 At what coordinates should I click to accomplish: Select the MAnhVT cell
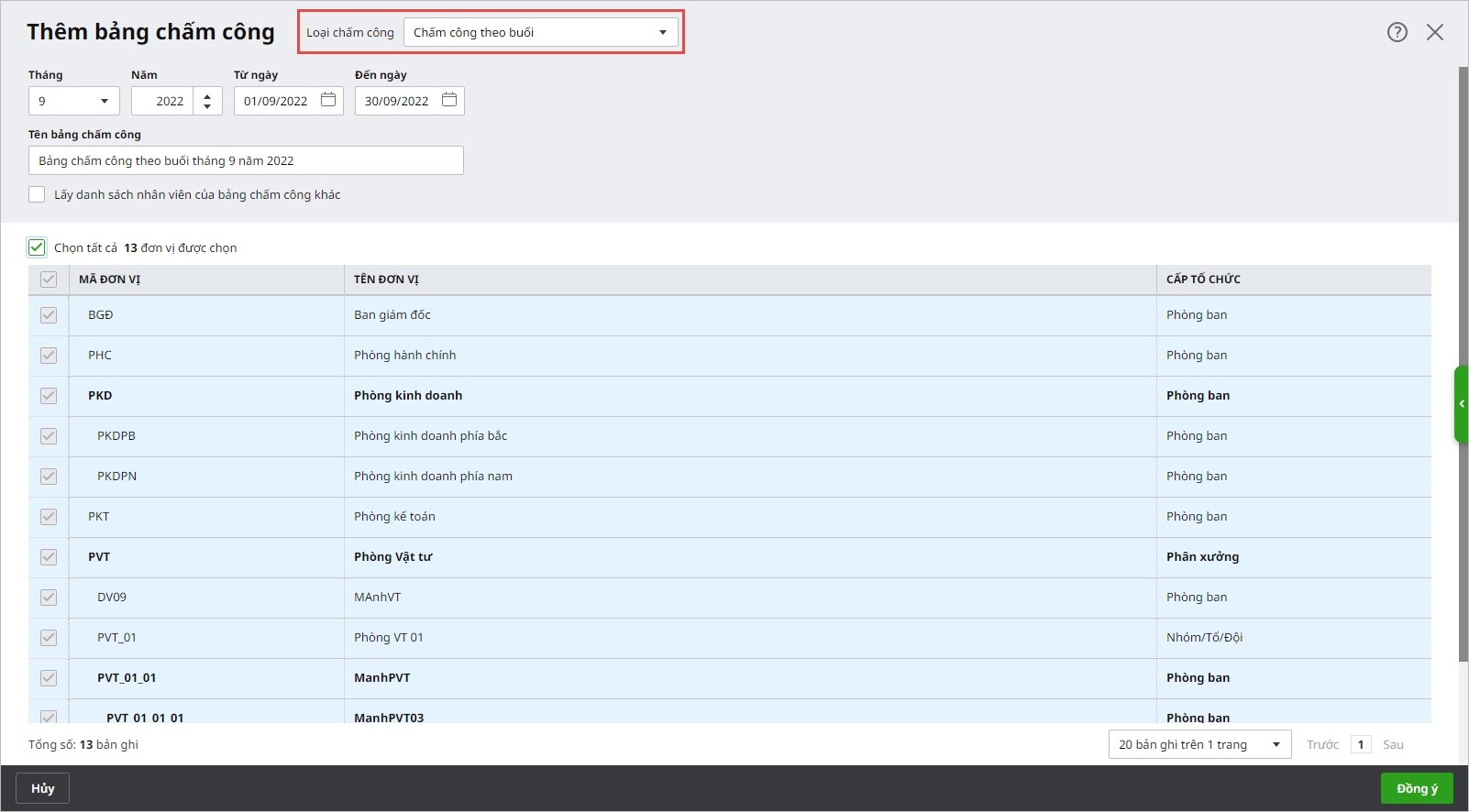pos(750,598)
